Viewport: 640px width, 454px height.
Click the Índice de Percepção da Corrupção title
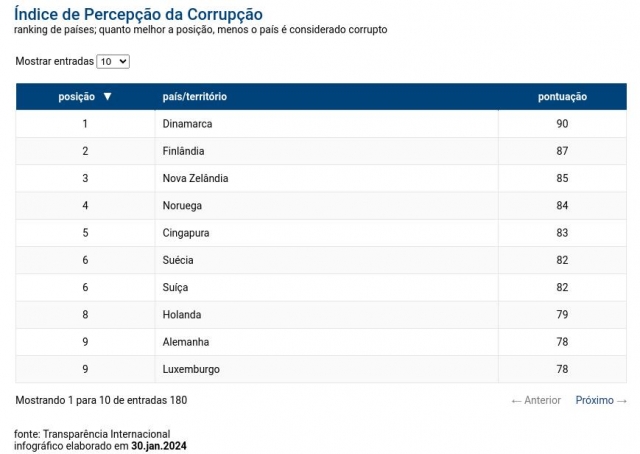pyautogui.click(x=138, y=14)
